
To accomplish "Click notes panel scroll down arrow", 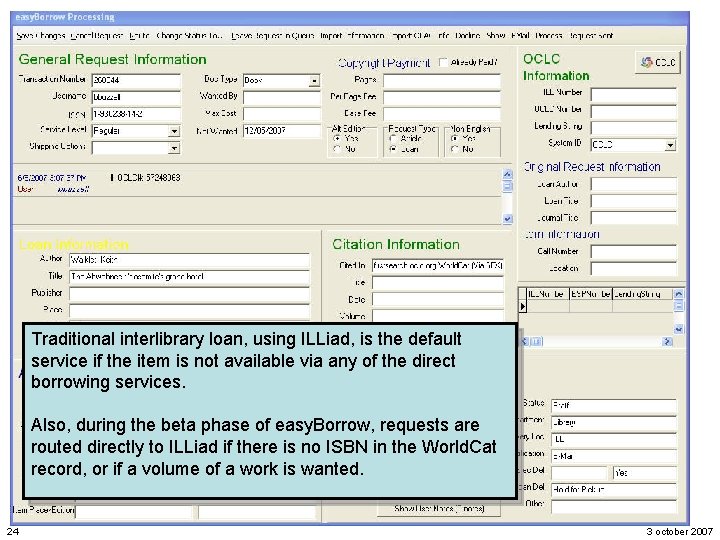I will click(507, 219).
